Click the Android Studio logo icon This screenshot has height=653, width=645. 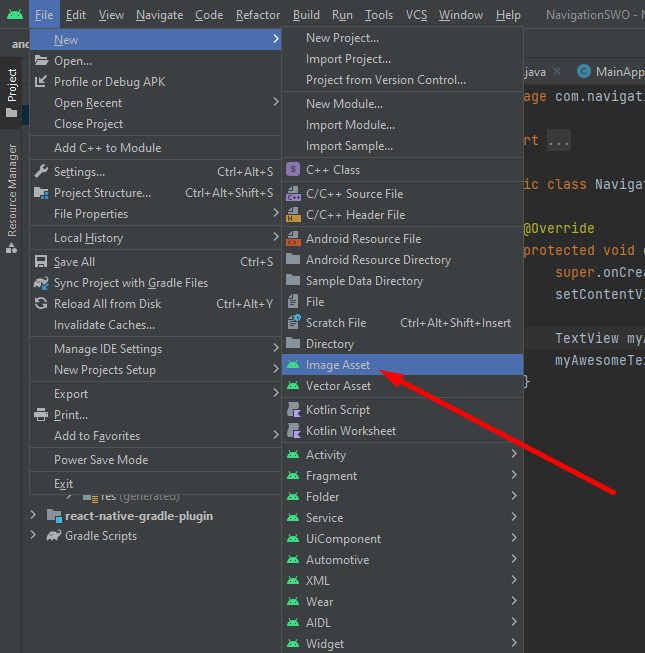(x=13, y=15)
